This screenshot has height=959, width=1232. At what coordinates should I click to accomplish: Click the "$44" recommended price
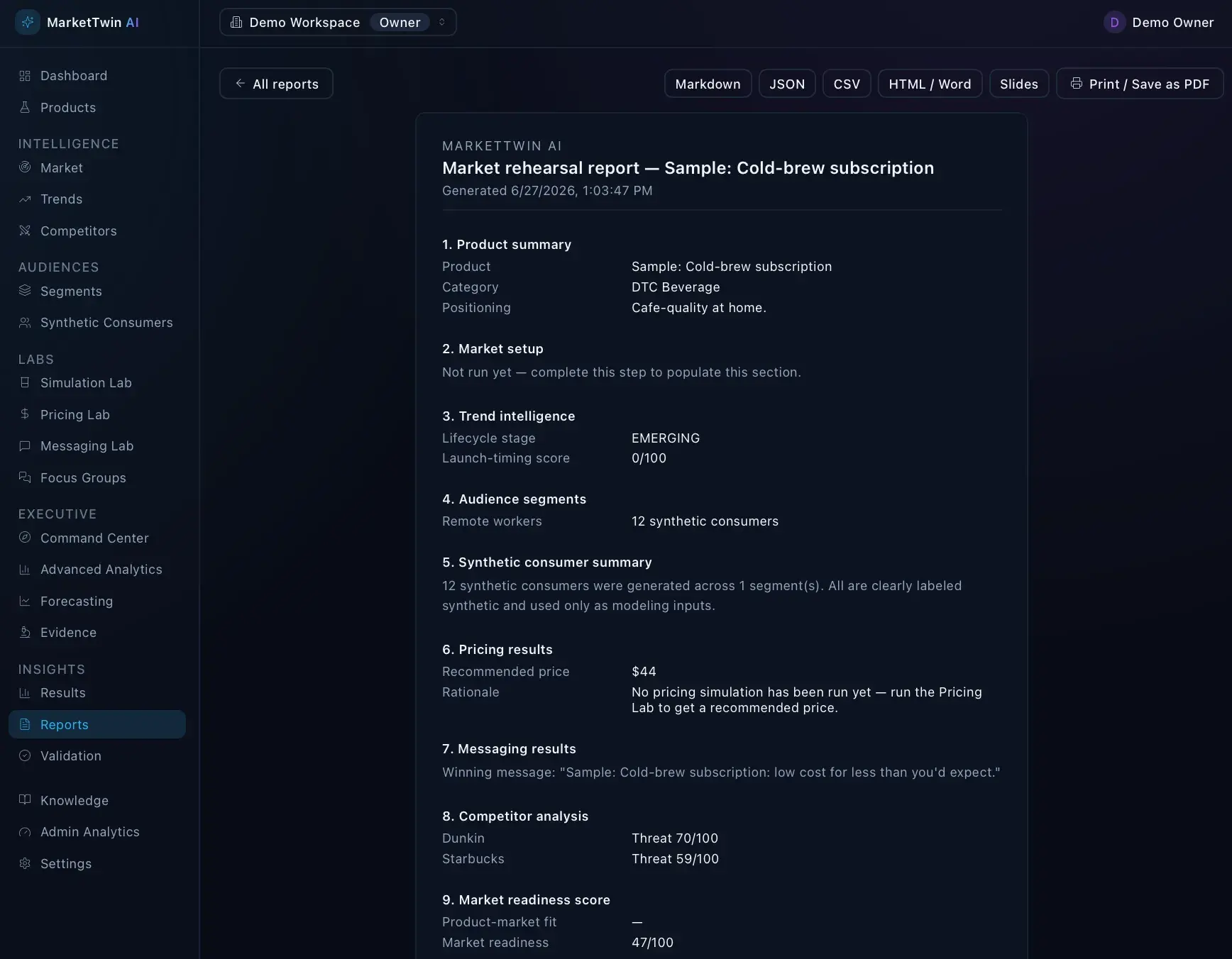tap(644, 672)
